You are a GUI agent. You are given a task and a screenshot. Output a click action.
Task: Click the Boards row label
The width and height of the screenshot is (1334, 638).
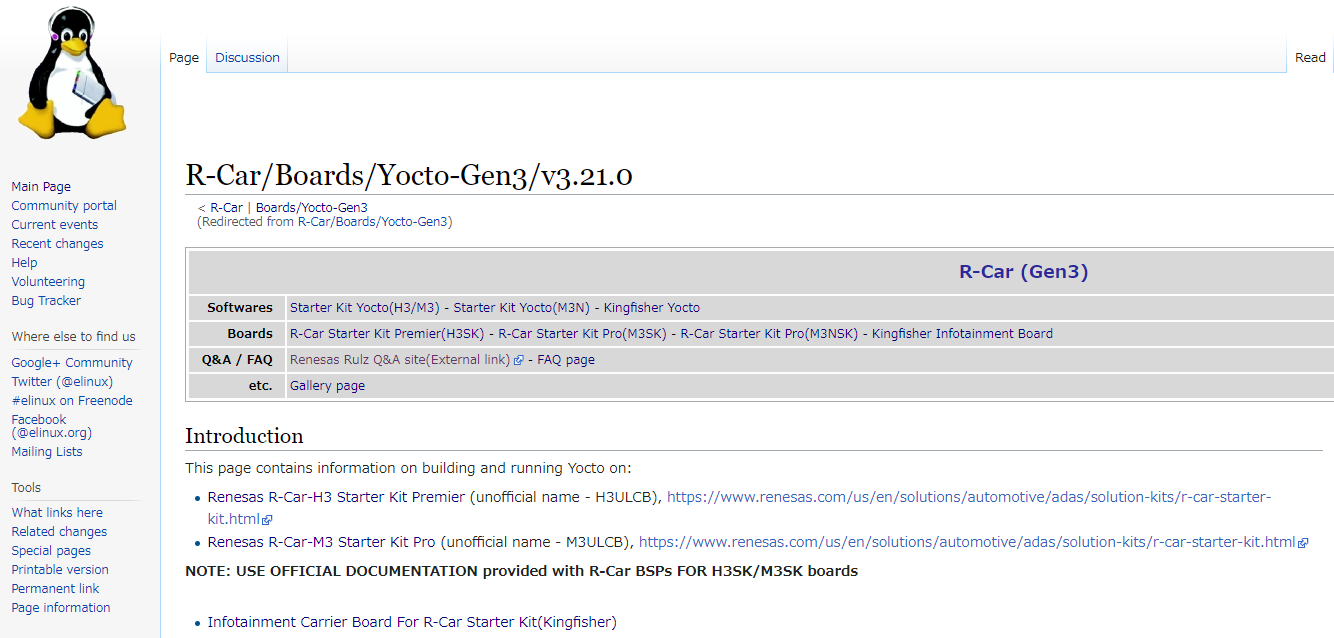[250, 334]
